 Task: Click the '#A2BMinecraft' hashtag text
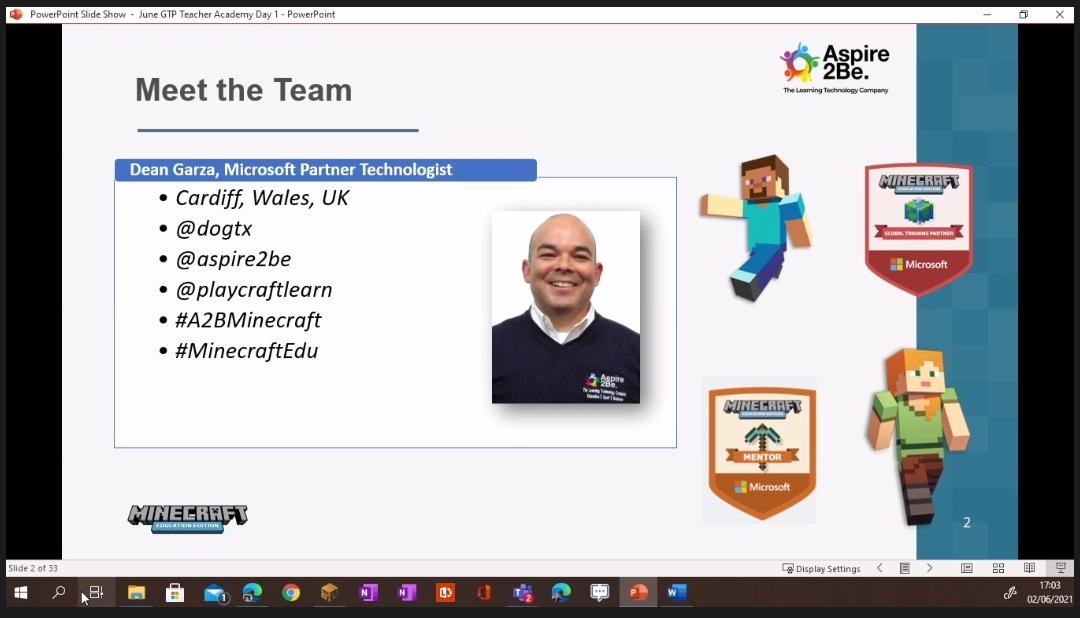tap(248, 320)
